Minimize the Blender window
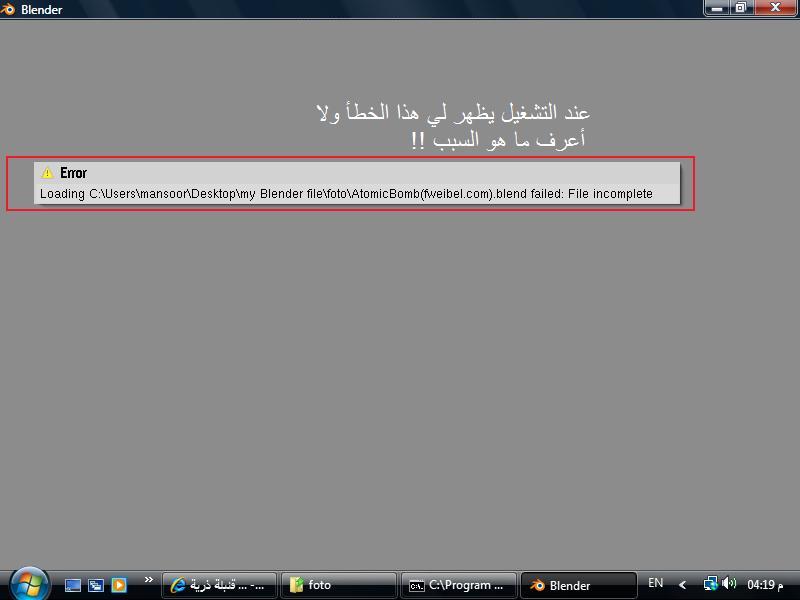Viewport: 800px width, 600px height. pos(717,8)
